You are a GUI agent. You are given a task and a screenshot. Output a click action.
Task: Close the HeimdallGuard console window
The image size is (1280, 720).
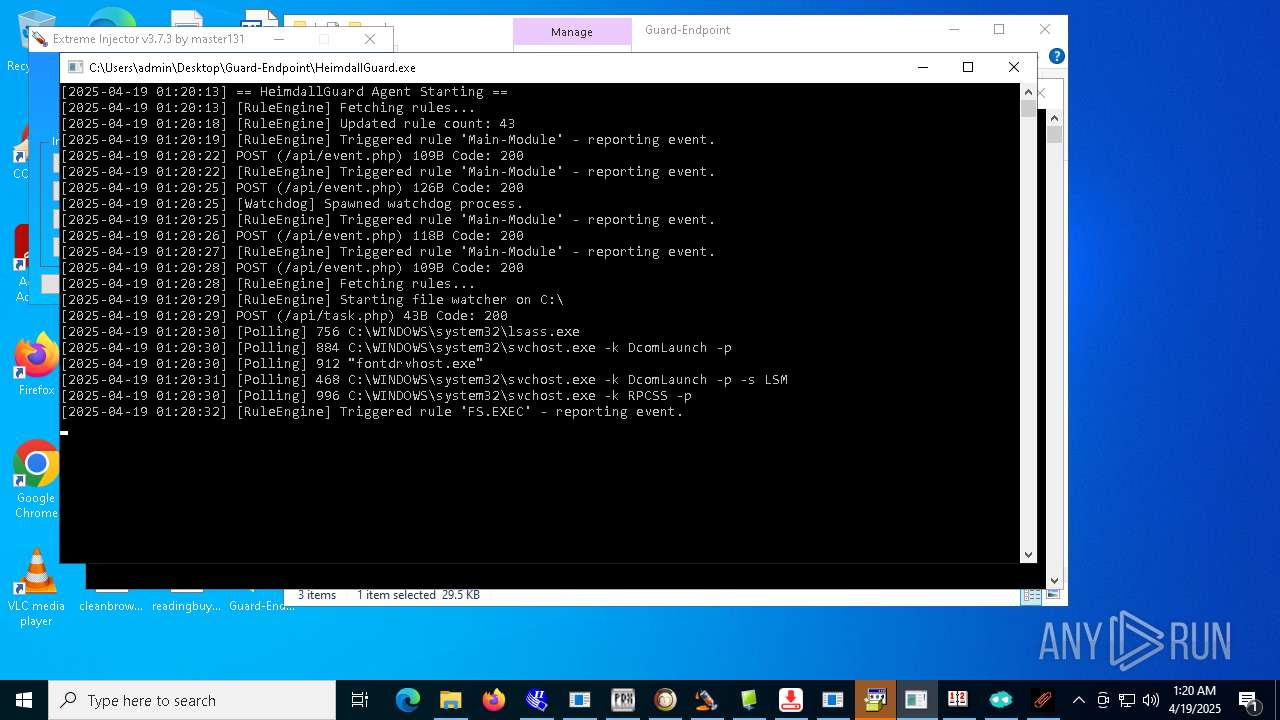pyautogui.click(x=1013, y=67)
